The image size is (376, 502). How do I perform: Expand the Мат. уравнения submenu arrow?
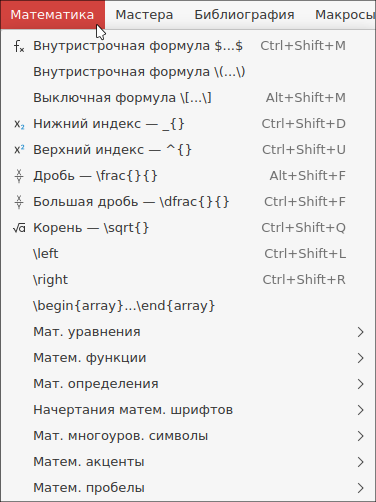(360, 332)
